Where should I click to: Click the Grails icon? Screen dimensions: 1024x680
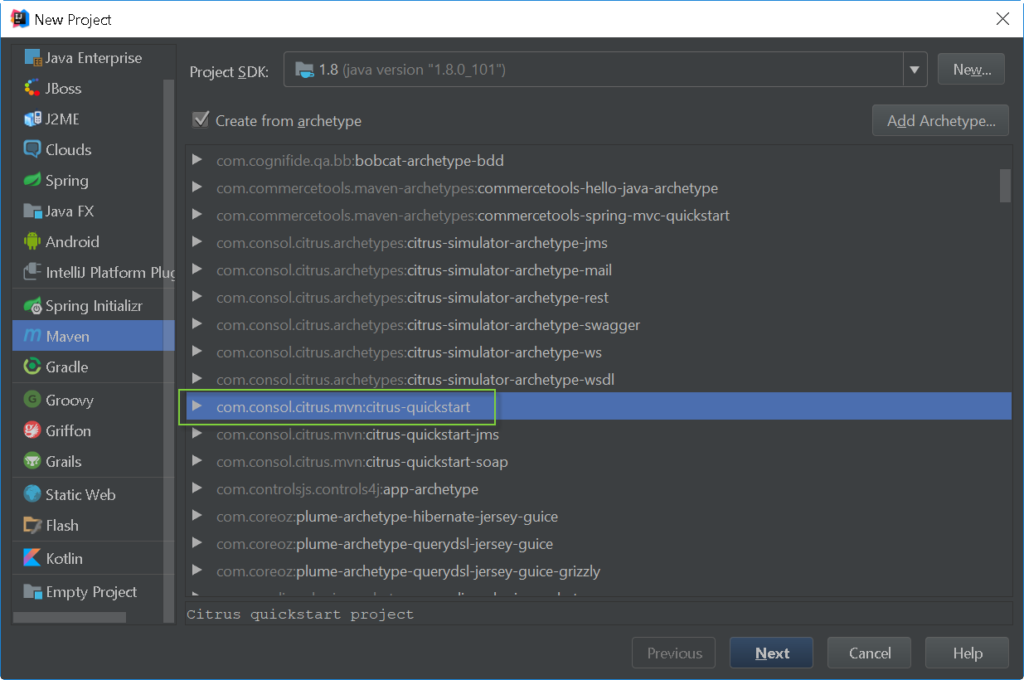tap(32, 461)
